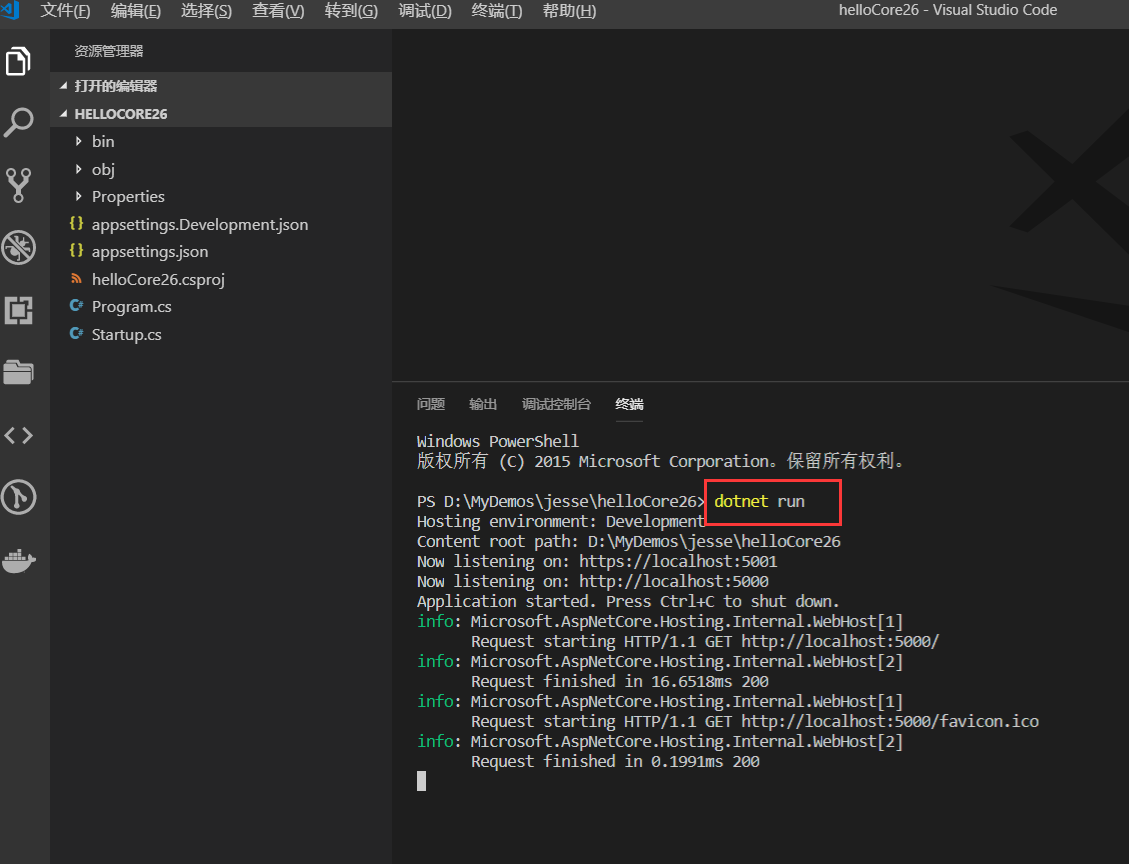Switch to the 问题 panel tab
Screen dimensions: 1129x864
(431, 404)
